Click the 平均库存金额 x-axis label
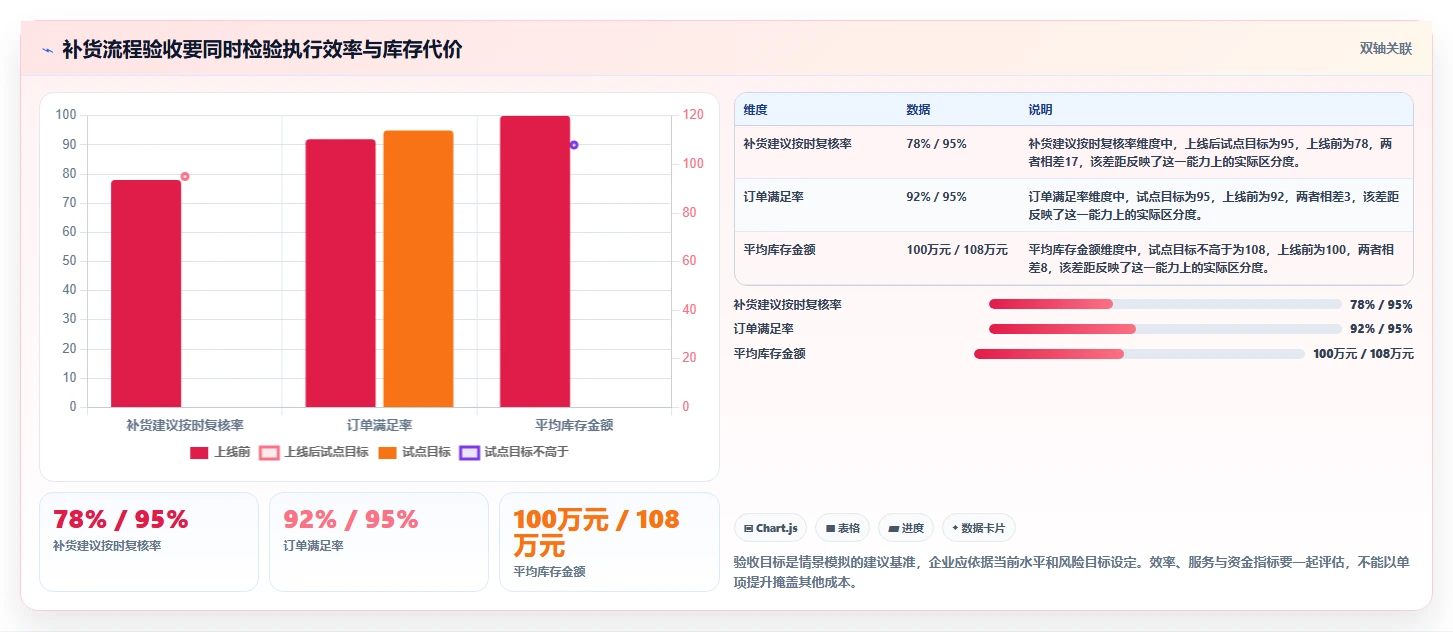 click(x=574, y=425)
